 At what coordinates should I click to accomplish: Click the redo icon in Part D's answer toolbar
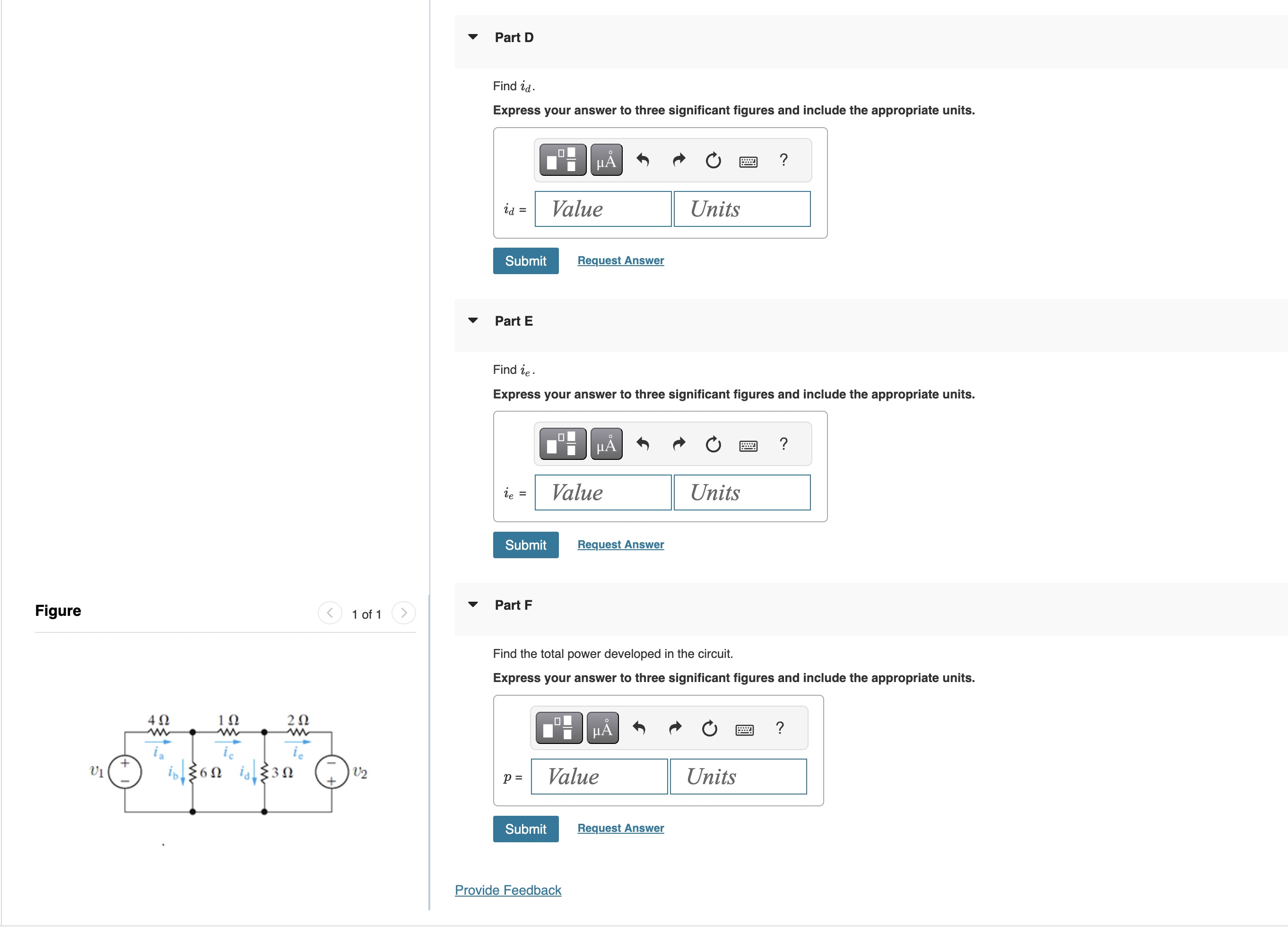tap(678, 160)
